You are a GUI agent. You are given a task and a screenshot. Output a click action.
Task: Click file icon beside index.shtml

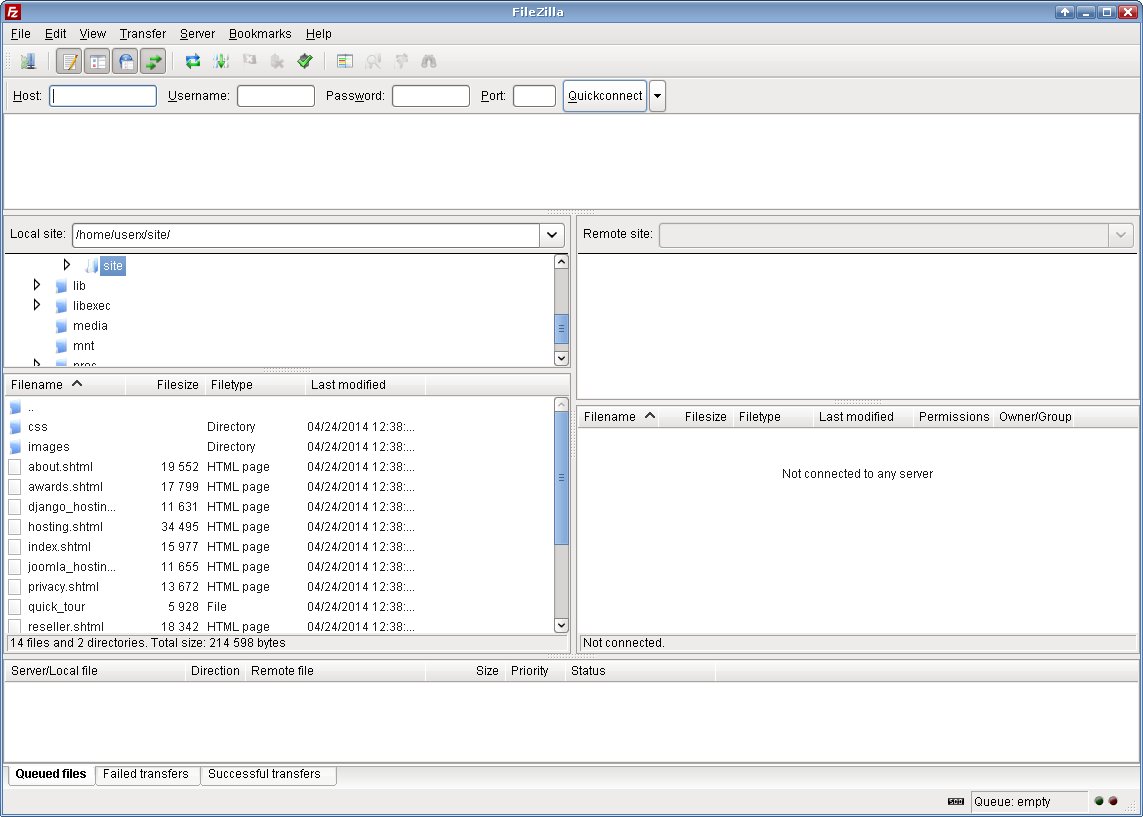click(x=15, y=547)
